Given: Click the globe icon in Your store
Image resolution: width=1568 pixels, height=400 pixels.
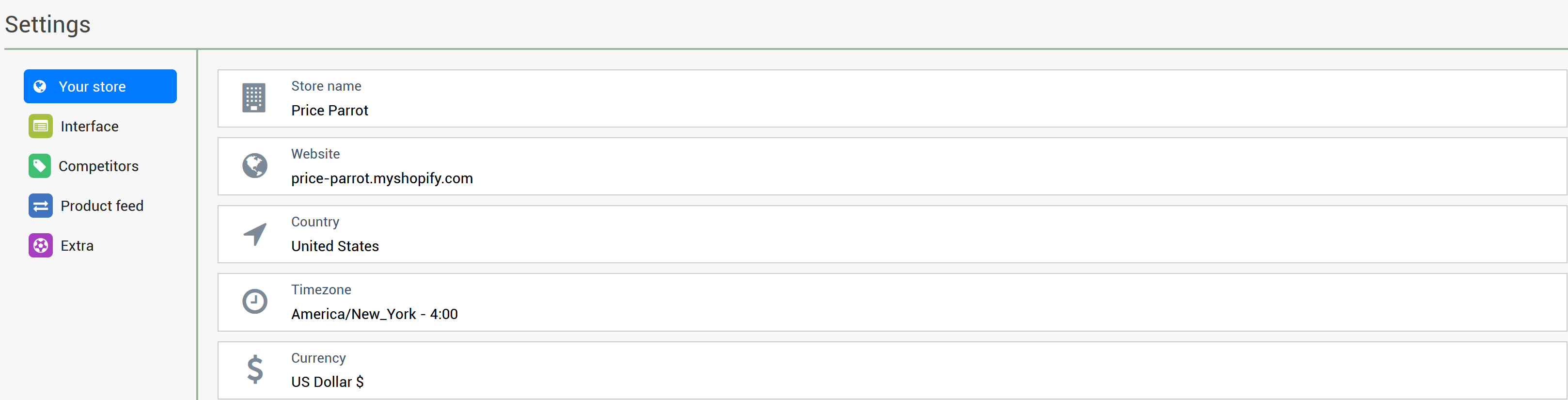Looking at the screenshot, I should point(40,86).
